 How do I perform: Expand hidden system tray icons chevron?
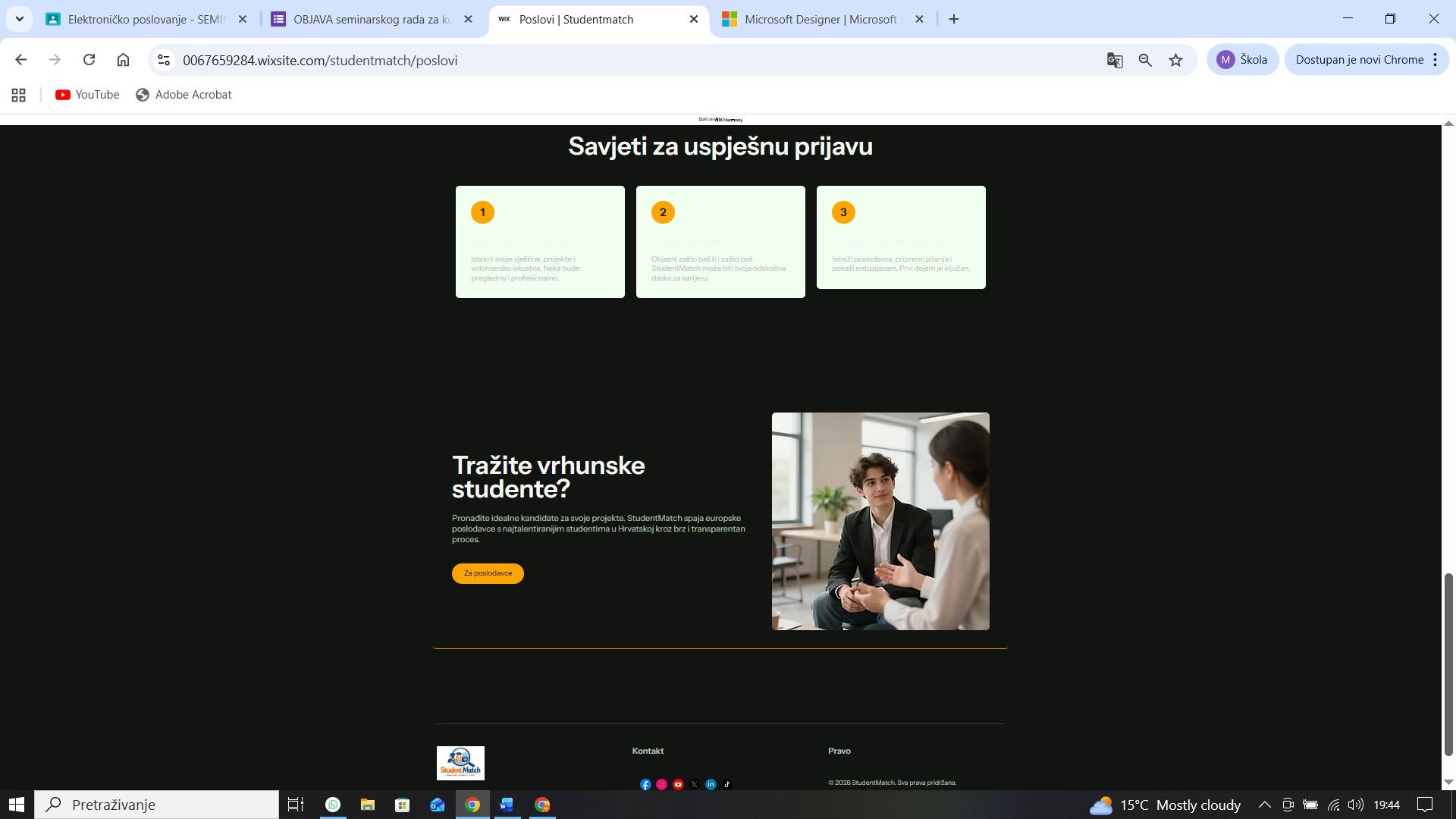click(1264, 805)
